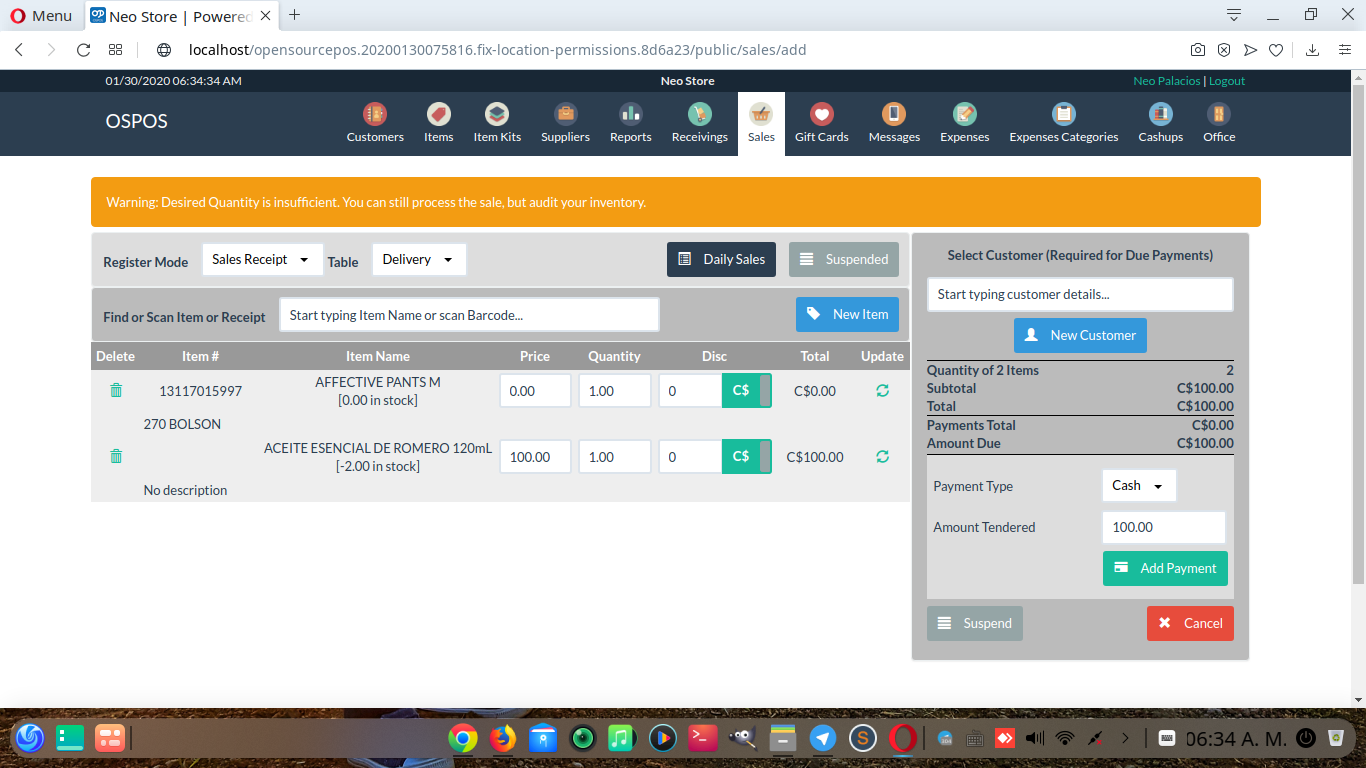Open the Gift Cards module

(x=821, y=122)
